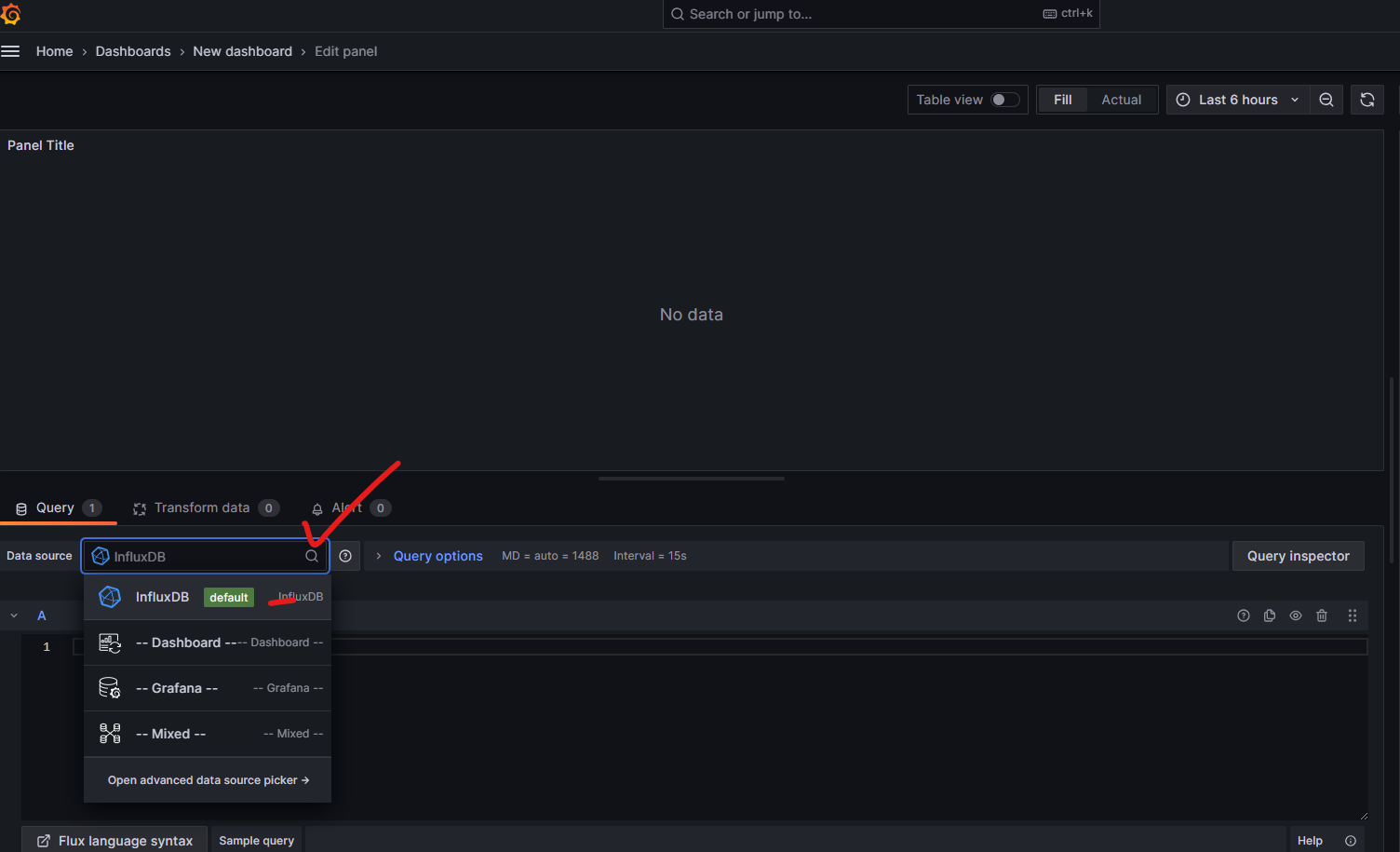This screenshot has width=1400, height=852.
Task: Click the Panel Title header
Action: (x=41, y=145)
